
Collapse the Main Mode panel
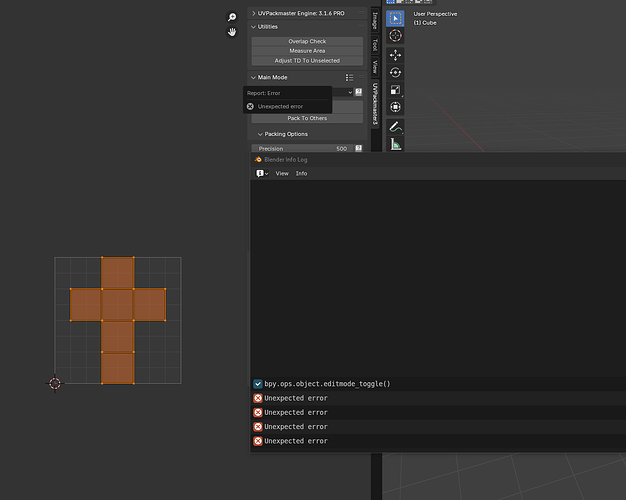[x=254, y=77]
